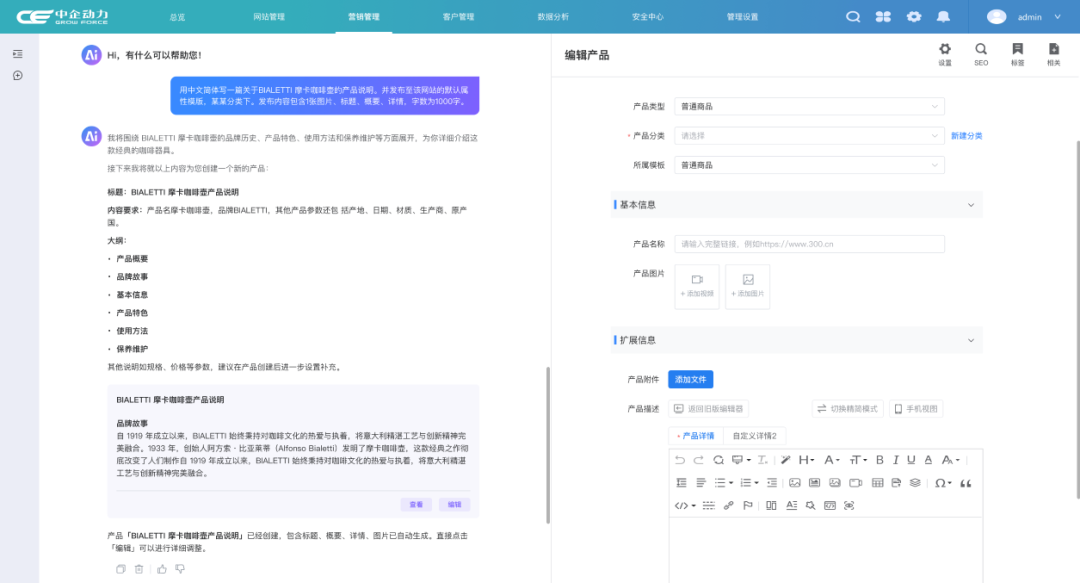The image size is (1080, 583).
Task: Open the special characters omega dropdown
Action: (x=943, y=483)
